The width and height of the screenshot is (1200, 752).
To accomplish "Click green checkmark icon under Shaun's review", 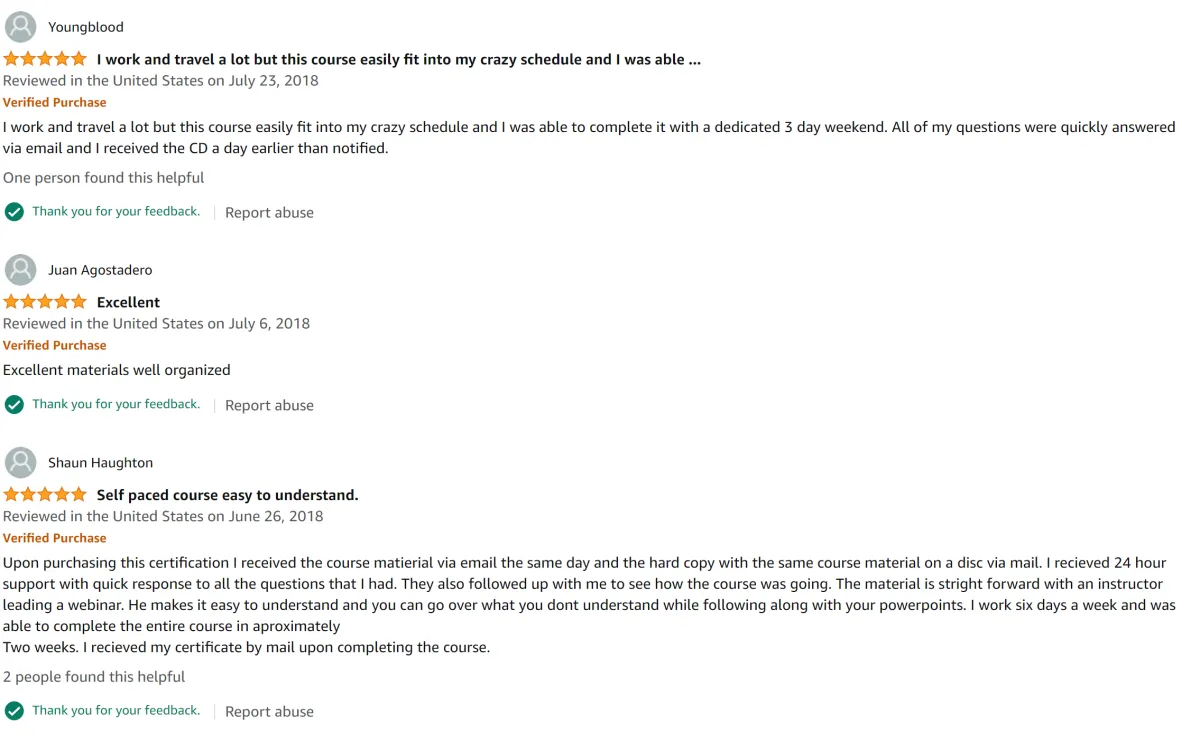I will 14,711.
